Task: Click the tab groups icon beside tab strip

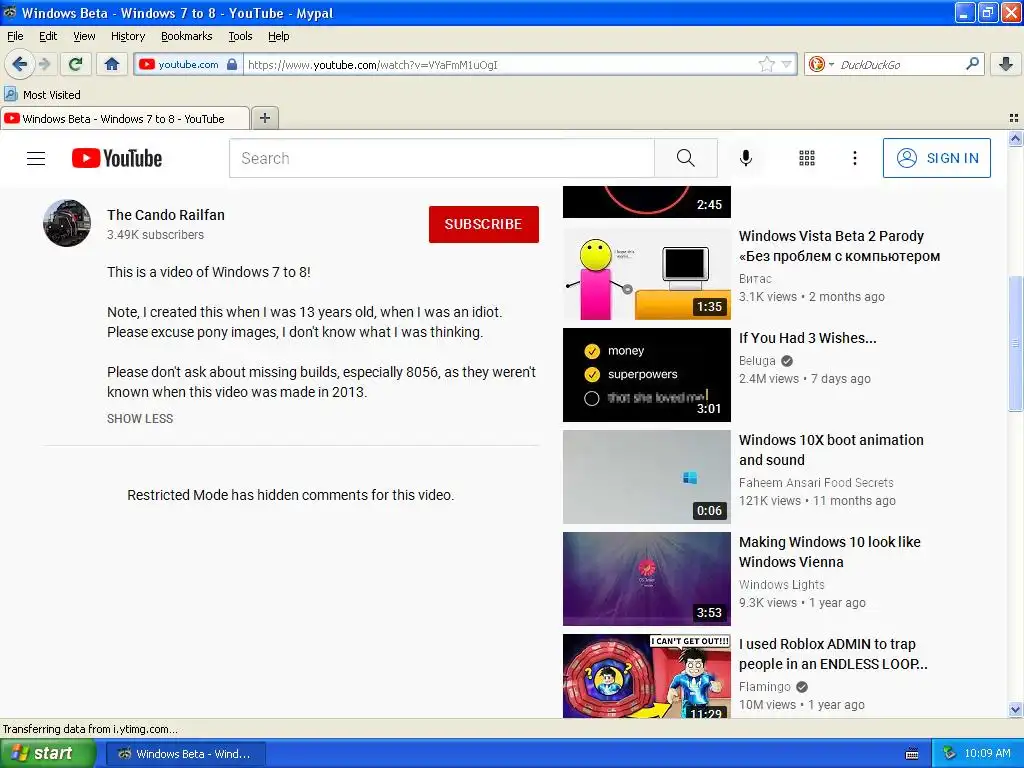Action: pyautogui.click(x=1014, y=118)
